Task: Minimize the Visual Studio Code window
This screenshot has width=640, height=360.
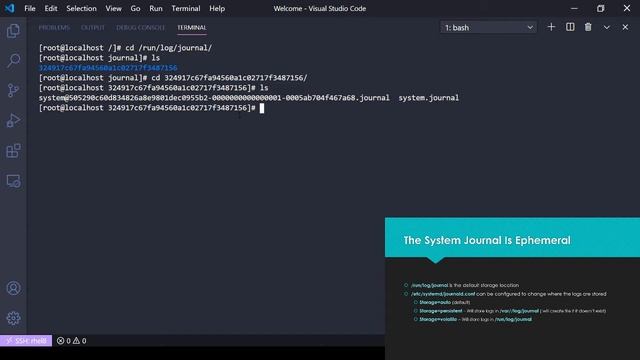Action: click(574, 8)
